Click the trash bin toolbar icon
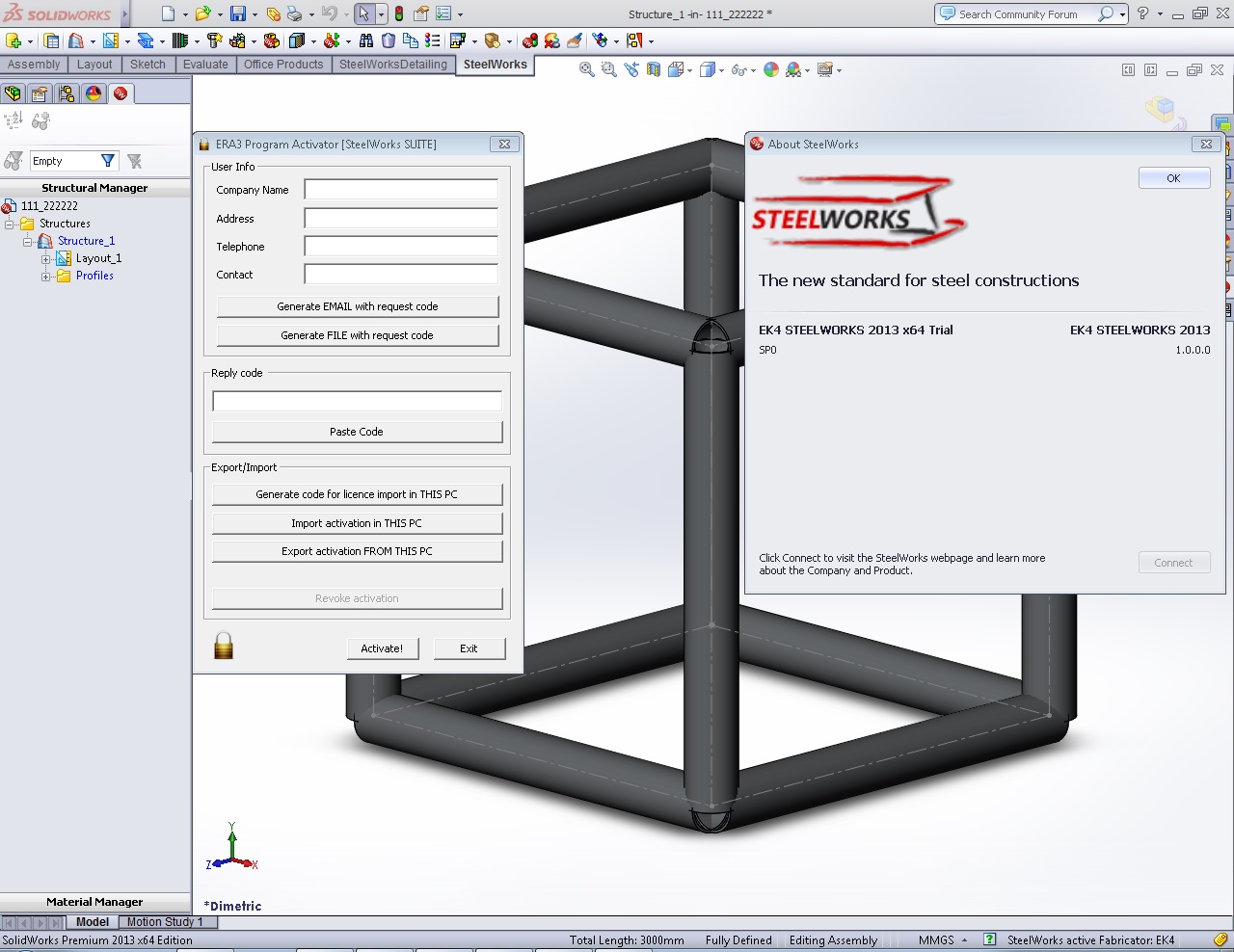This screenshot has height=952, width=1234. pyautogui.click(x=389, y=40)
